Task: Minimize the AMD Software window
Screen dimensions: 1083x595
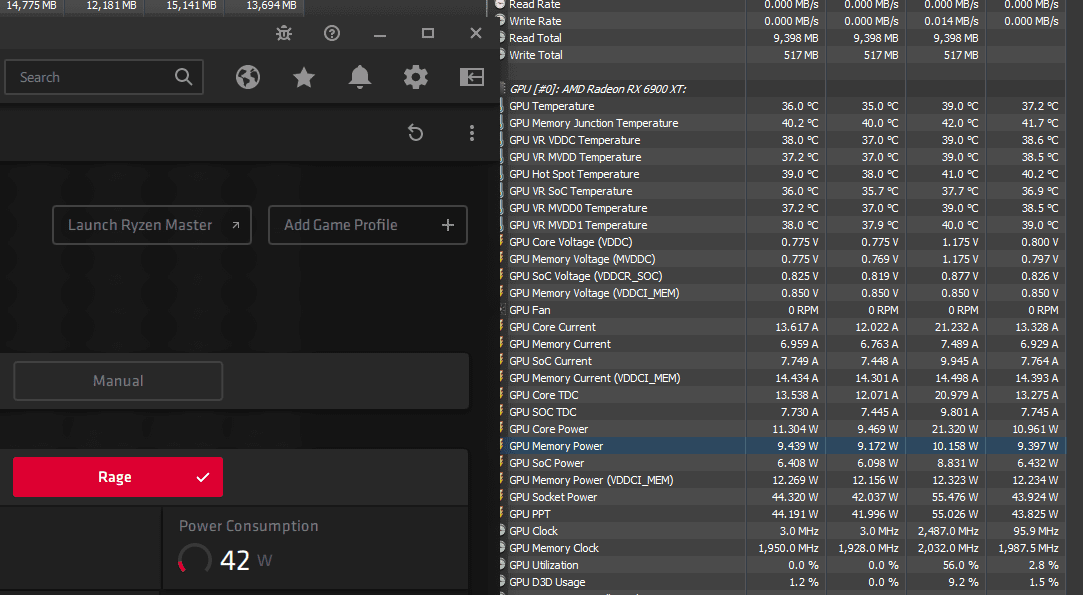Action: click(x=380, y=33)
